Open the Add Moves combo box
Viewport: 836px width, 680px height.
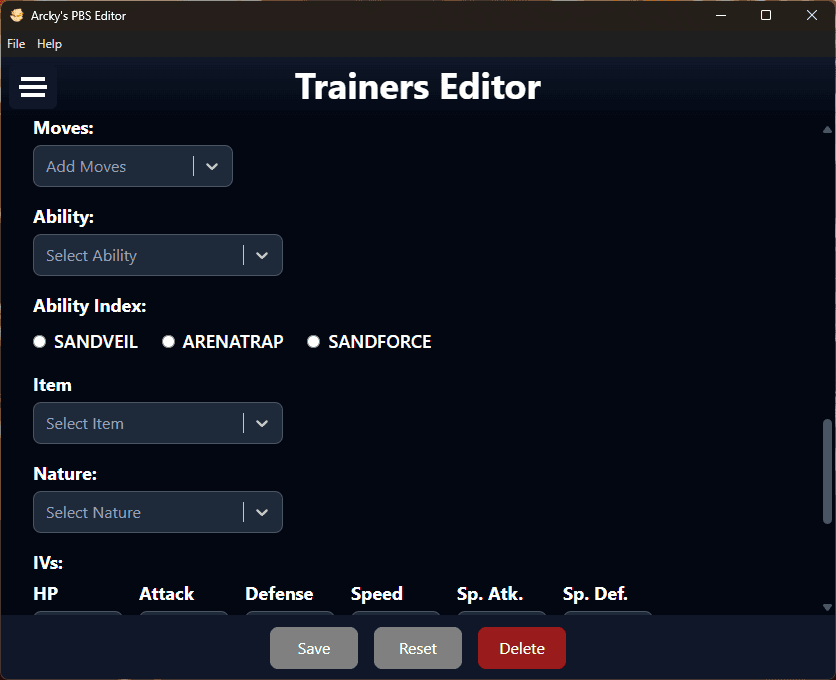point(112,167)
